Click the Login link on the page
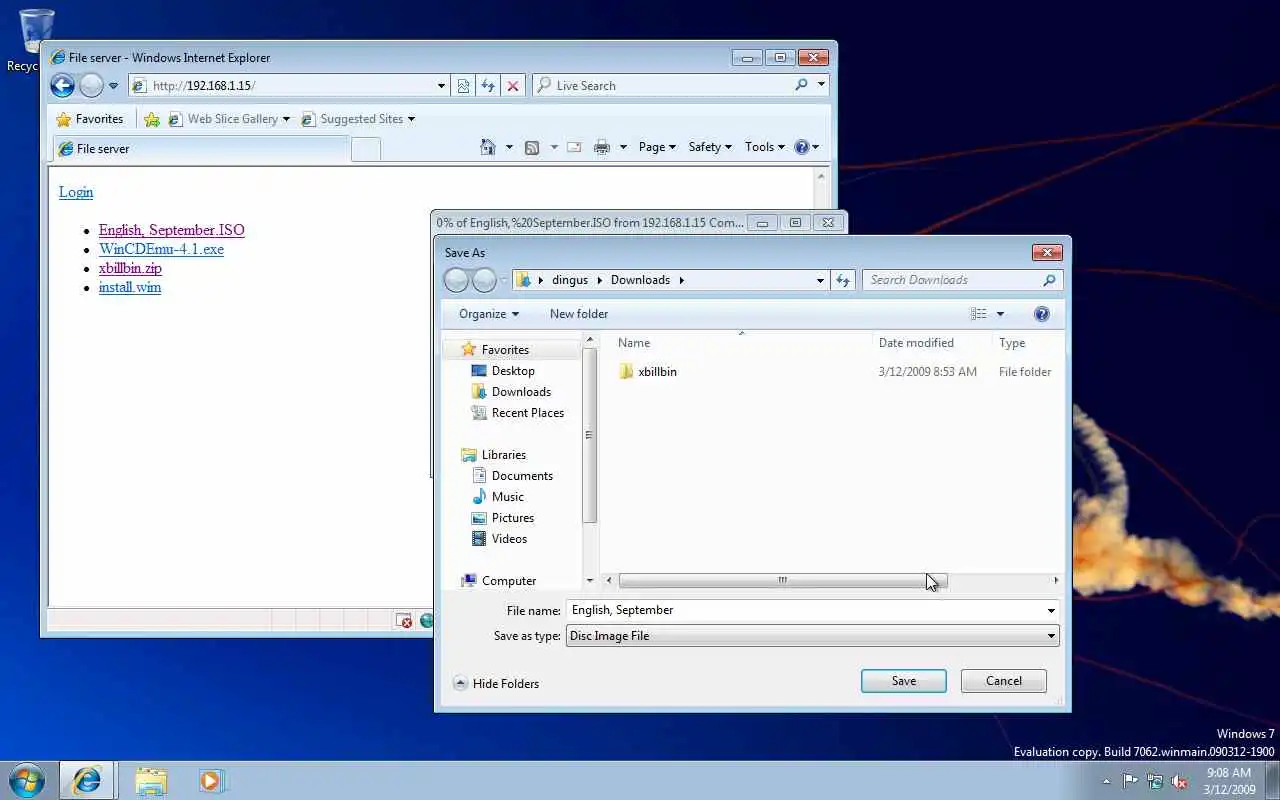 (76, 192)
